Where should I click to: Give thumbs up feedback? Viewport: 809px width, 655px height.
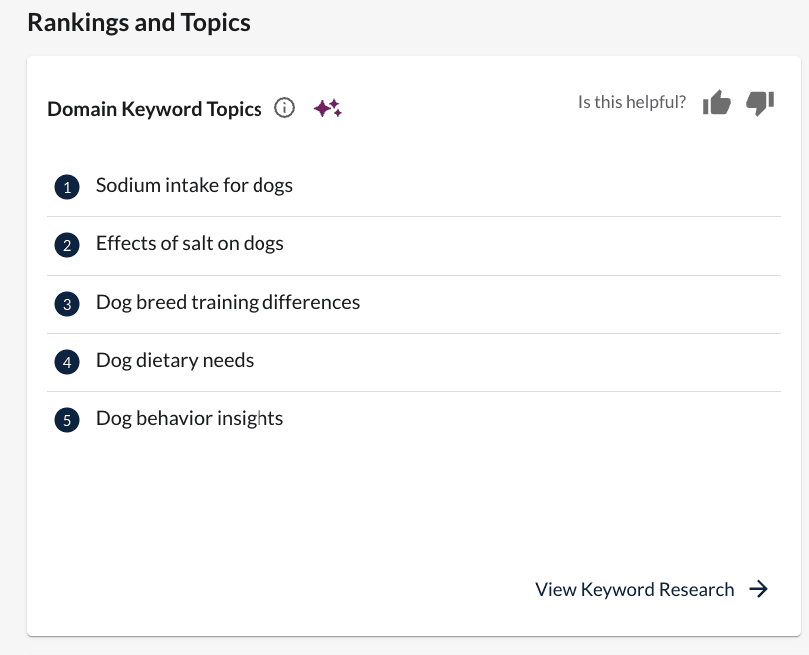point(717,103)
